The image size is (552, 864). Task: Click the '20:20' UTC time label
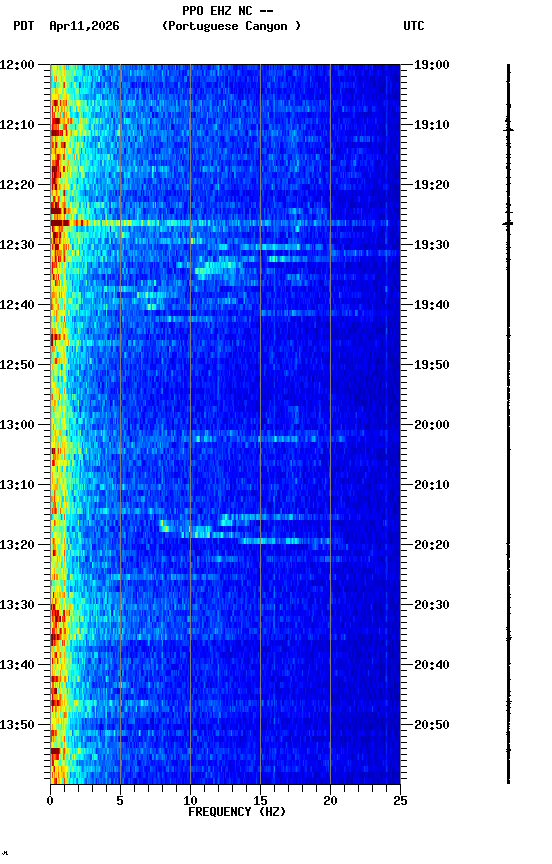[432, 545]
